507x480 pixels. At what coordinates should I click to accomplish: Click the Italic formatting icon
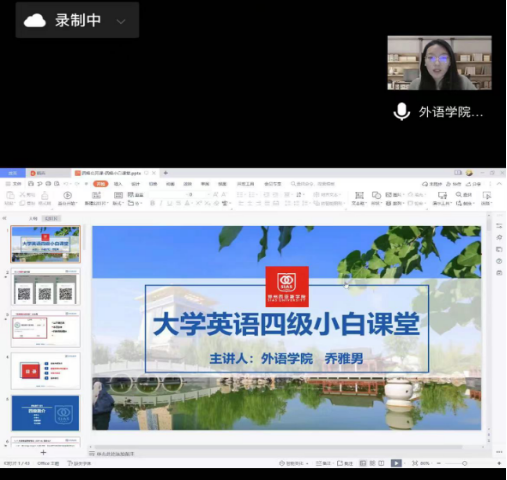coord(161,203)
